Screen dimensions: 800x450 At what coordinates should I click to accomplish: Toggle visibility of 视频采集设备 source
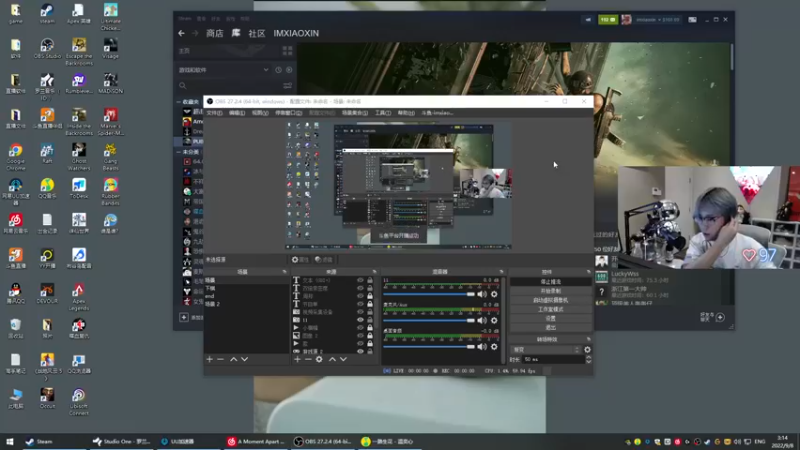(x=360, y=312)
